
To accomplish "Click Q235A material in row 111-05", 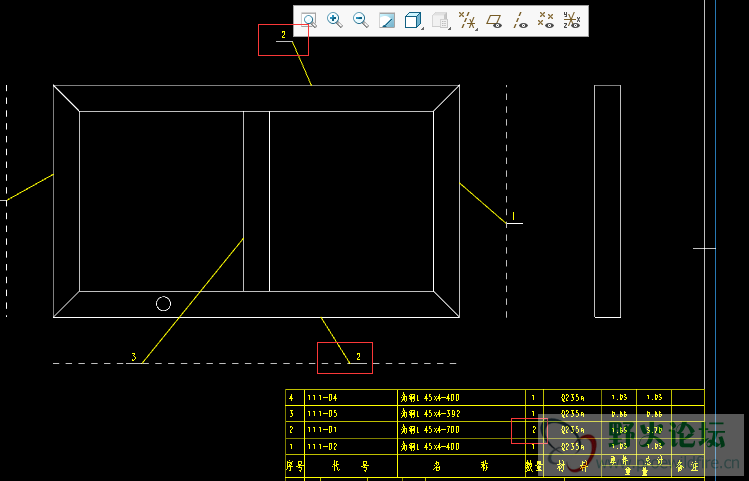I will [572, 414].
